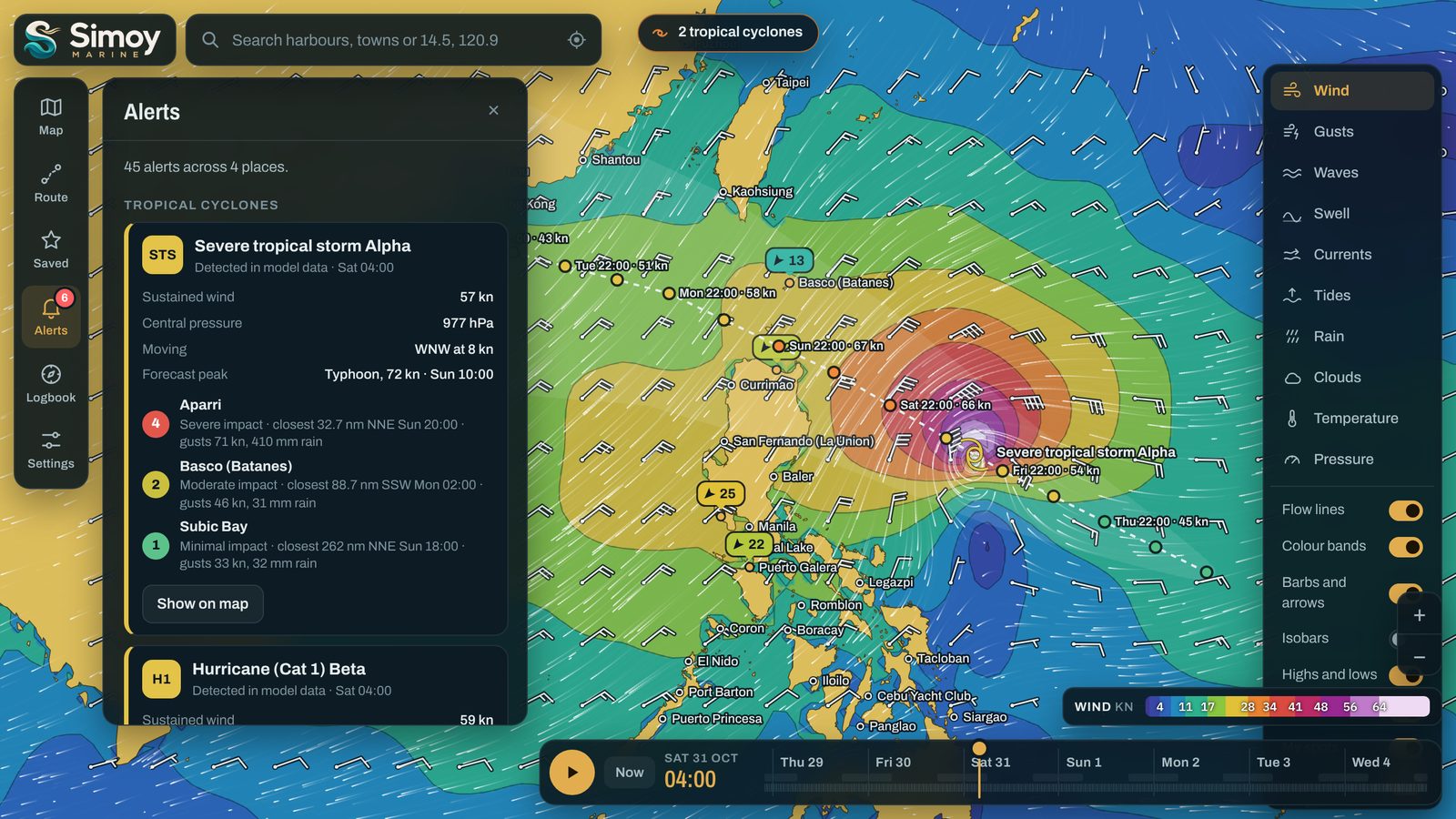
Task: Click the STS badge of storm Alpha
Action: (x=162, y=255)
